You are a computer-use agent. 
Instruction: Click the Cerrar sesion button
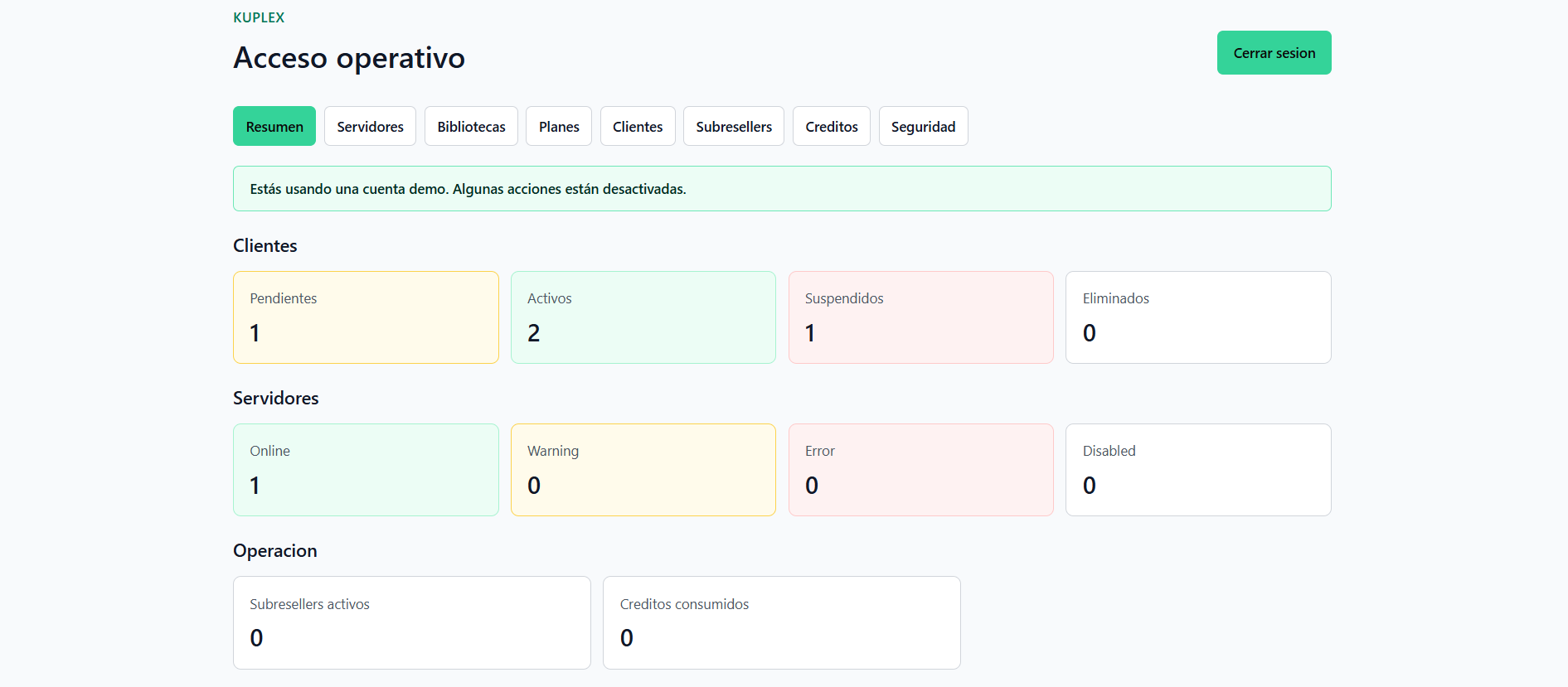pyautogui.click(x=1274, y=53)
